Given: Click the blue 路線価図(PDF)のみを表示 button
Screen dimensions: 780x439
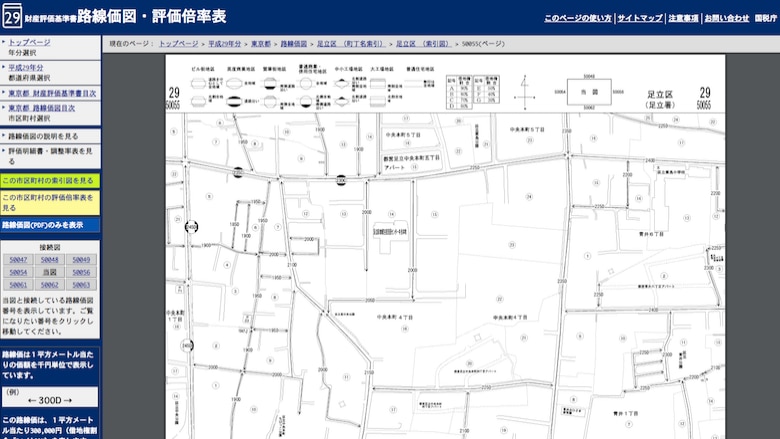Looking at the screenshot, I should pyautogui.click(x=50, y=225).
